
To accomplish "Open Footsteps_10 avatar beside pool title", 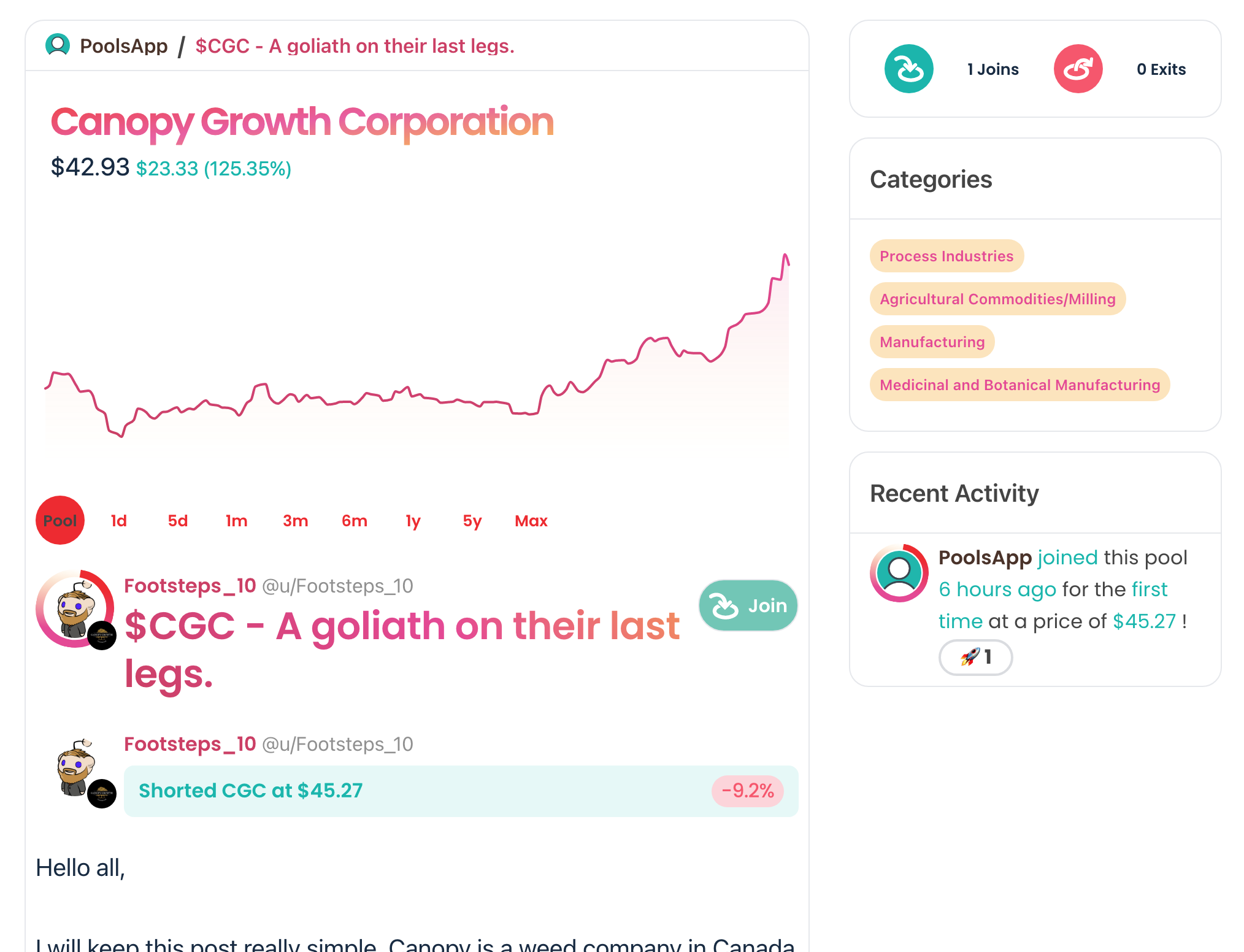I will point(75,609).
